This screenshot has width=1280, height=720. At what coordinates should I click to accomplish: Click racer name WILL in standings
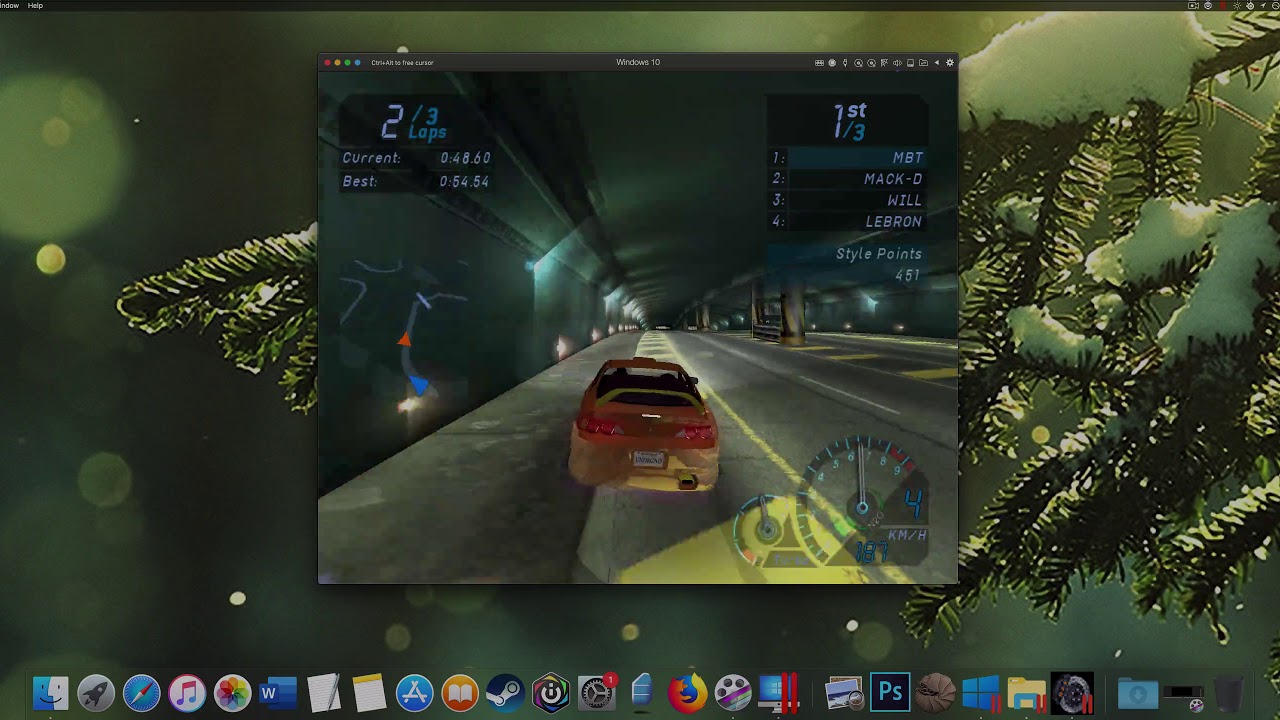point(905,200)
